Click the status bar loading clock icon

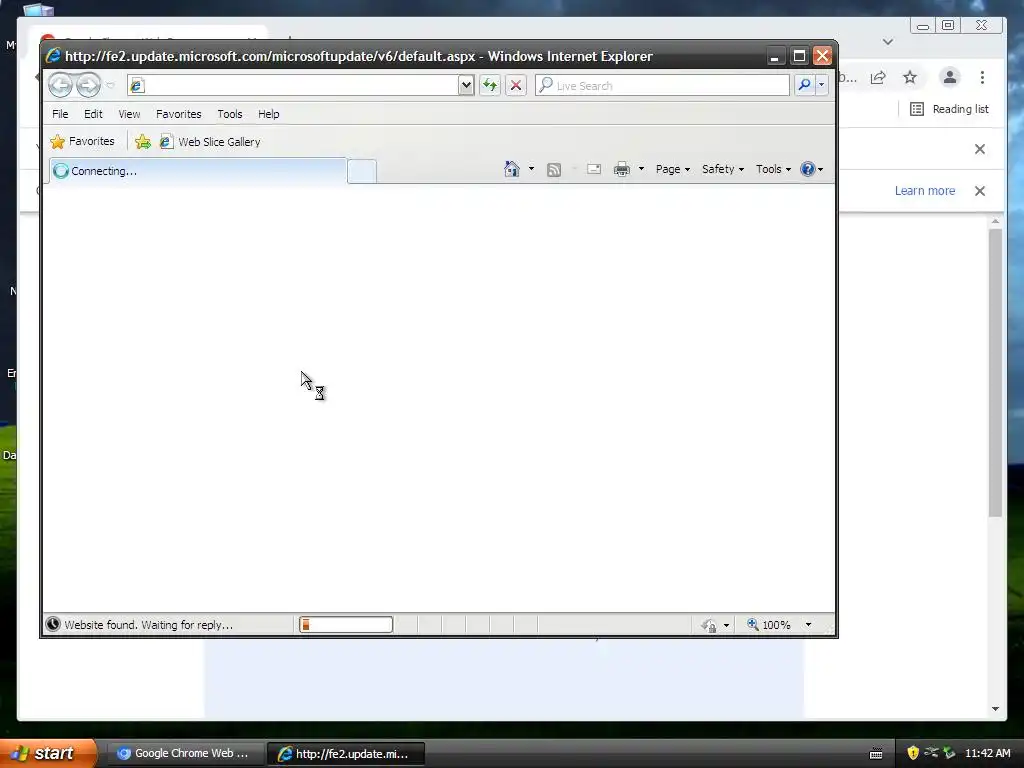(x=53, y=624)
